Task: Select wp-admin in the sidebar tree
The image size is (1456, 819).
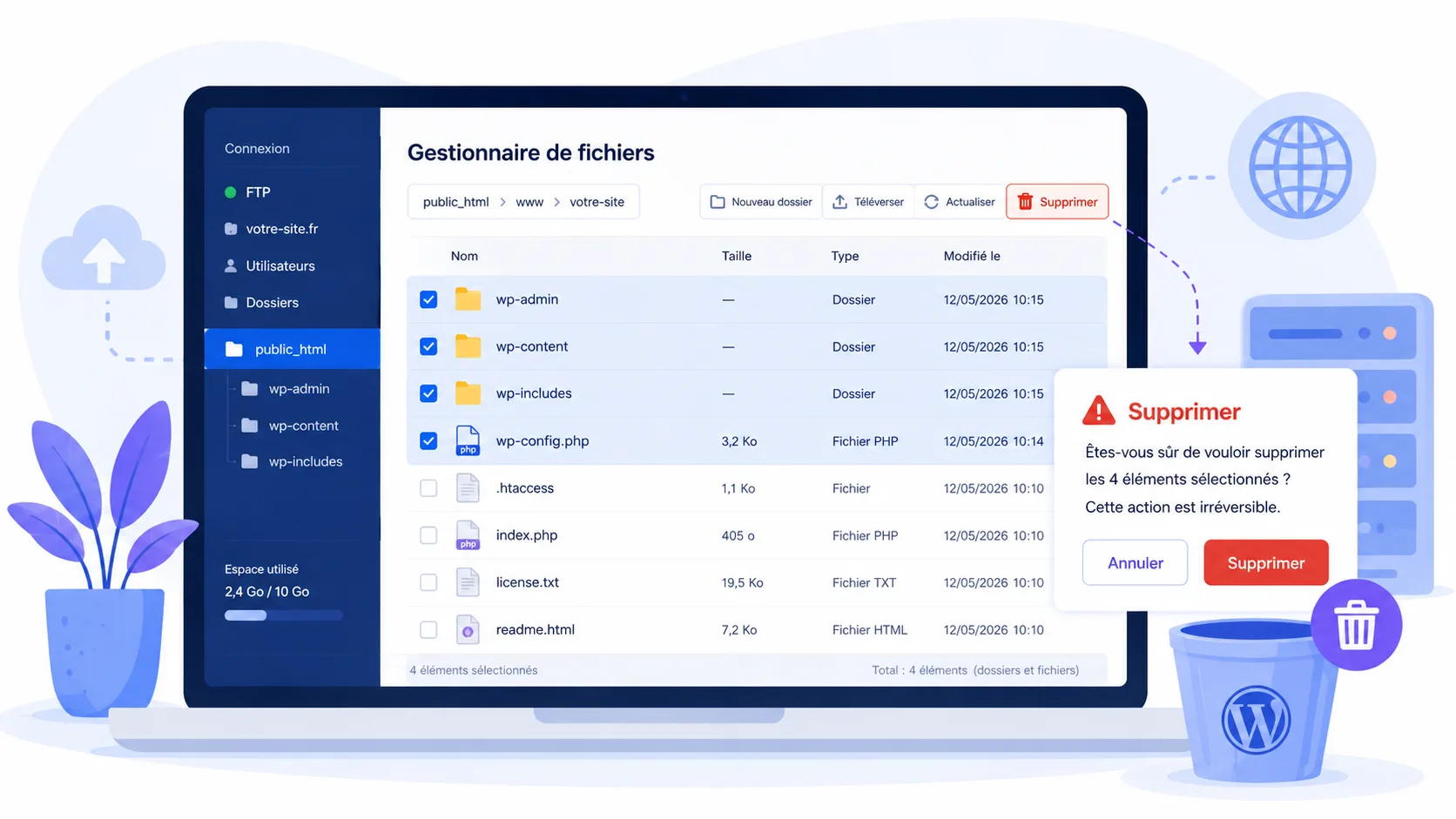Action: [x=299, y=389]
